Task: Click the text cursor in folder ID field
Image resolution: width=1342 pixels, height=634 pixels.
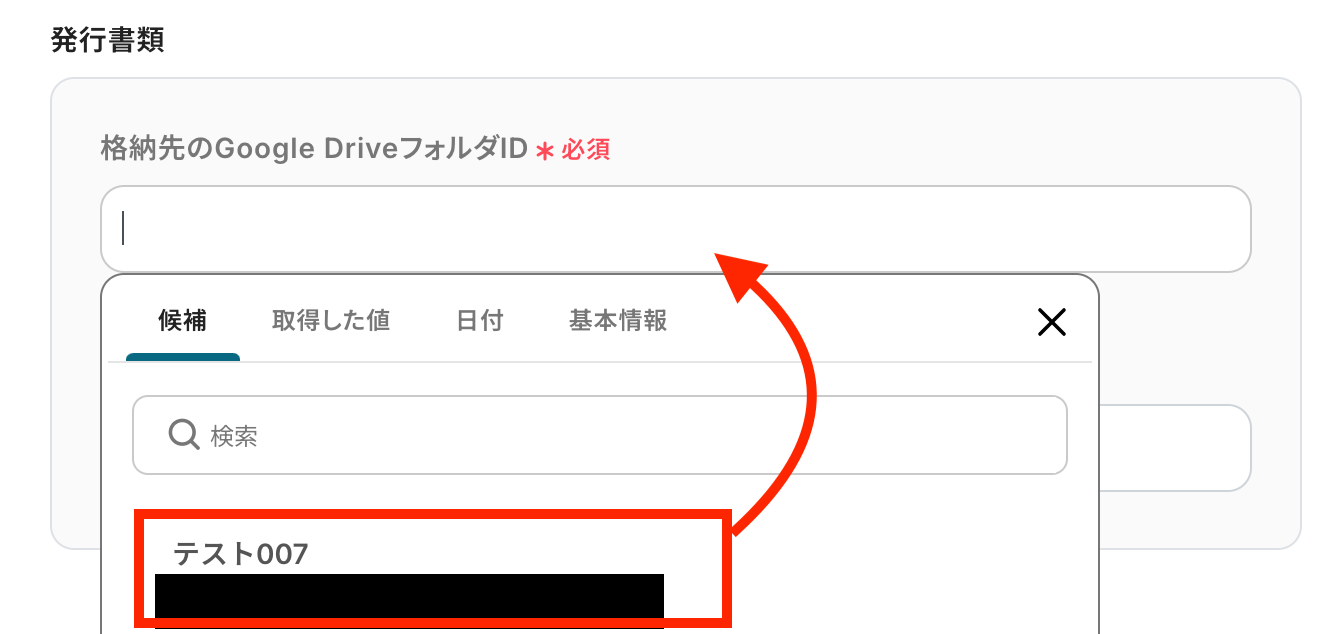Action: pos(123,228)
